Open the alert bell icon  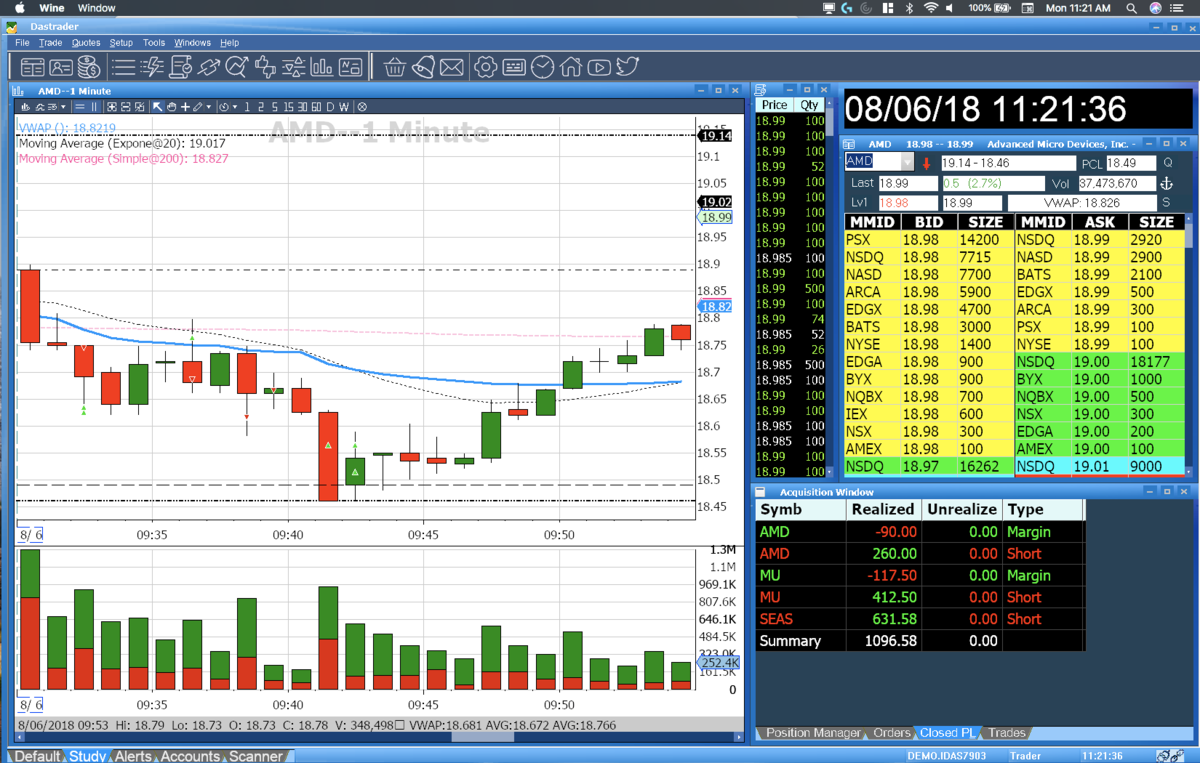[424, 67]
